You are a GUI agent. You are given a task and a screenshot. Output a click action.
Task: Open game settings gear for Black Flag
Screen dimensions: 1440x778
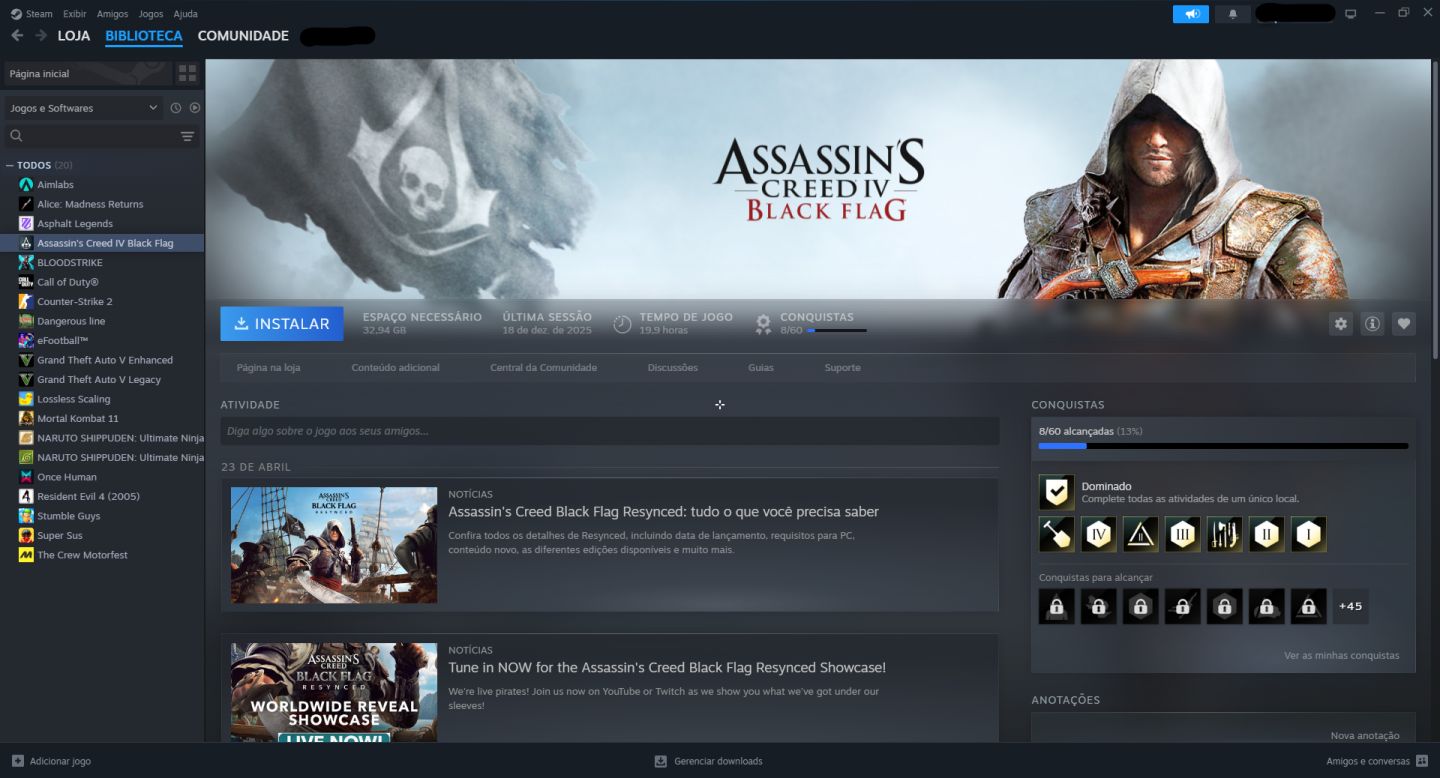[1341, 324]
